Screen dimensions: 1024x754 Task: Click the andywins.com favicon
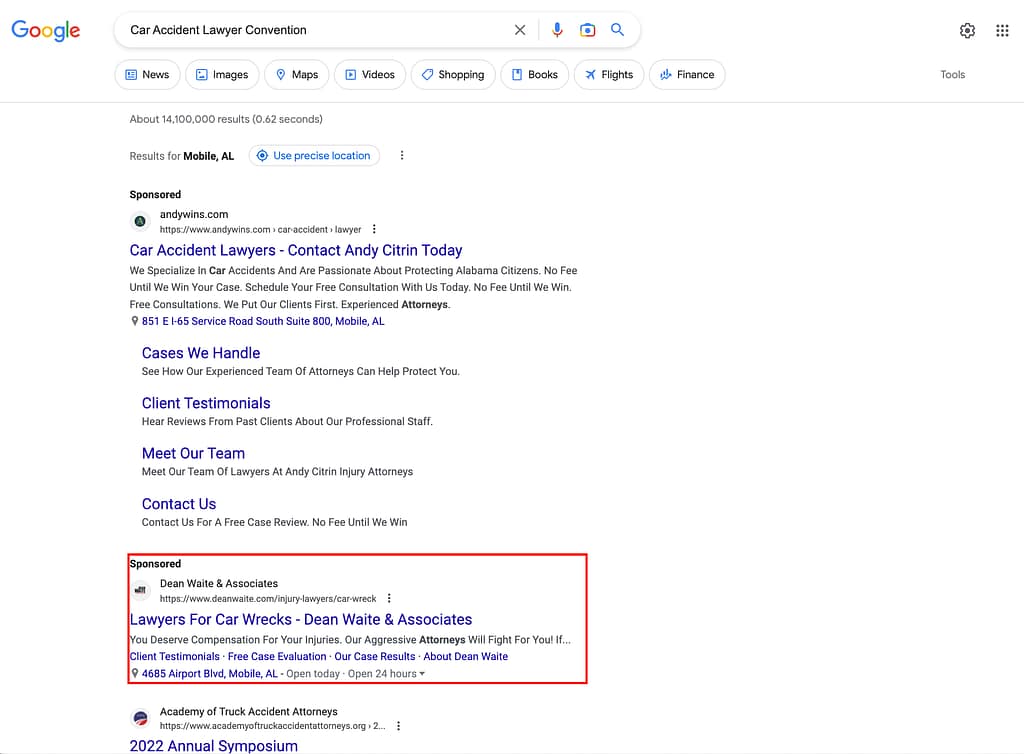pos(140,221)
